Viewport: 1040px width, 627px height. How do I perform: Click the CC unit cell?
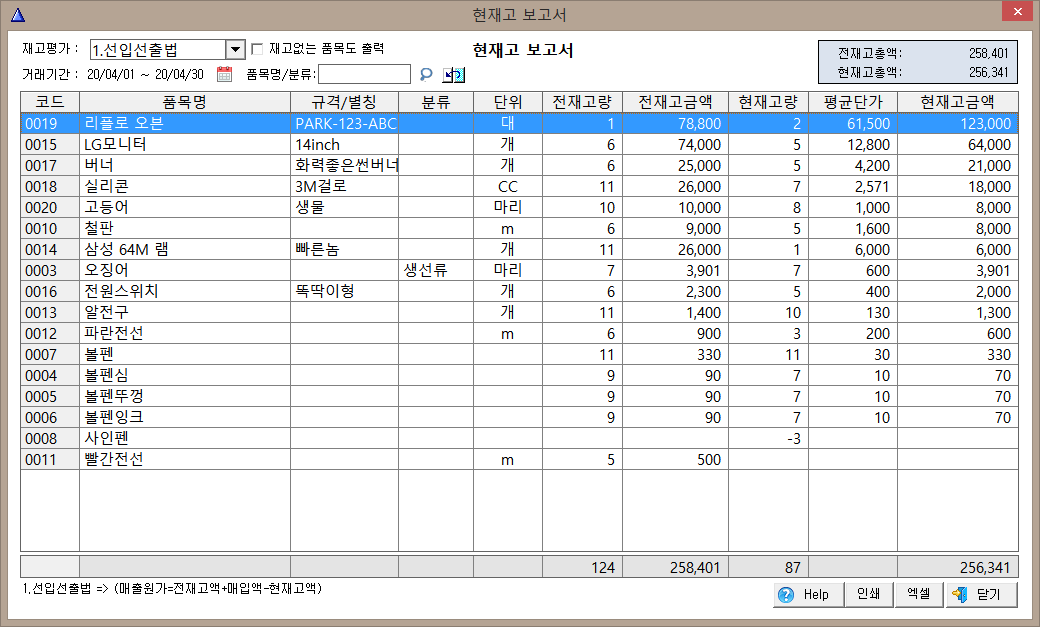click(508, 186)
